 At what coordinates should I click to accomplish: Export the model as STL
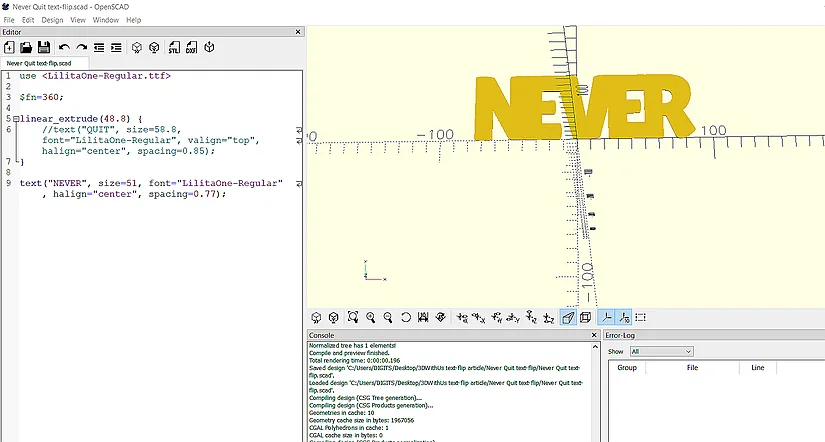click(174, 47)
